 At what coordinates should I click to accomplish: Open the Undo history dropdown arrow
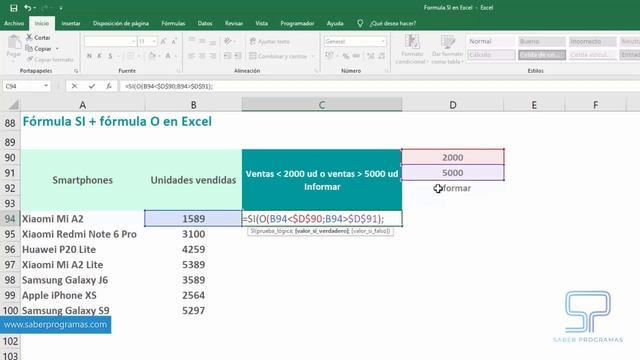tap(34, 8)
